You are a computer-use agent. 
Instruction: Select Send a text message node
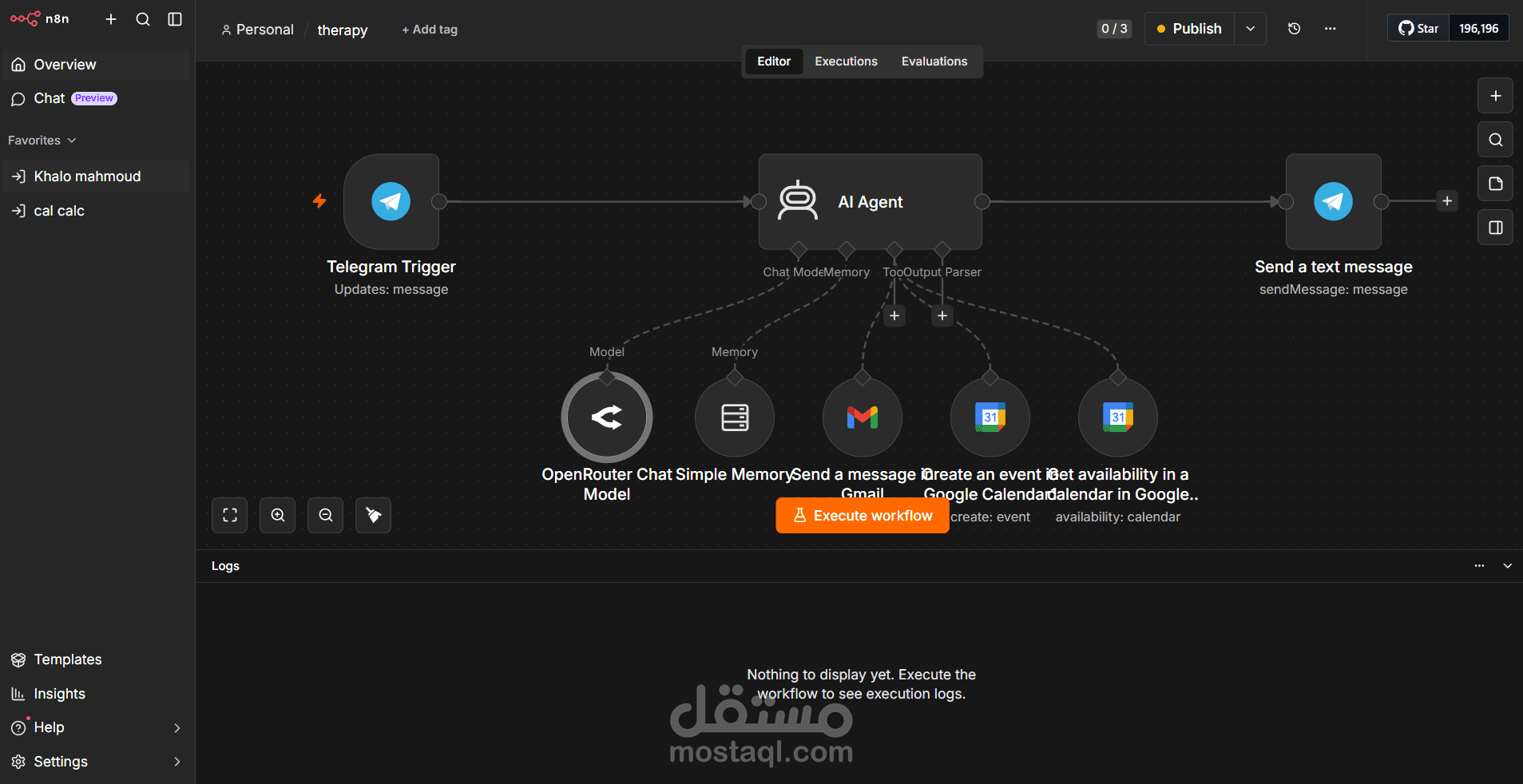1334,201
